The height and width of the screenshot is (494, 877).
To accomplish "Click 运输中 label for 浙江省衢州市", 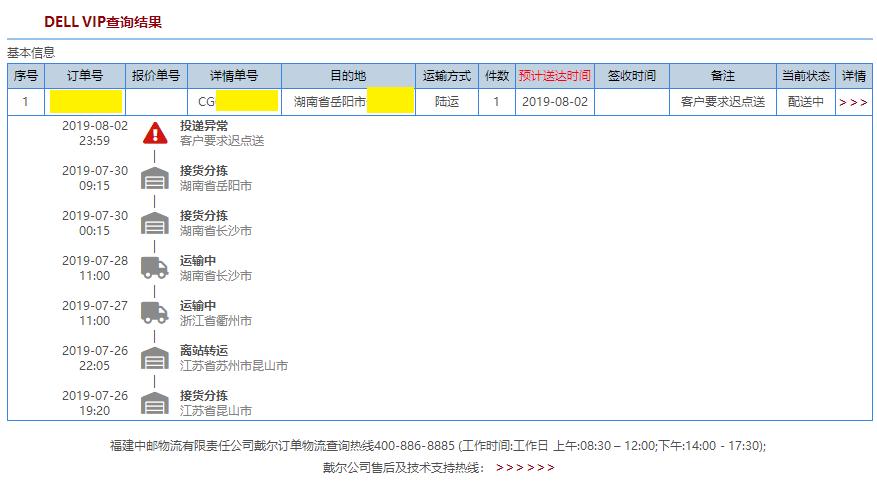I will pyautogui.click(x=197, y=306).
